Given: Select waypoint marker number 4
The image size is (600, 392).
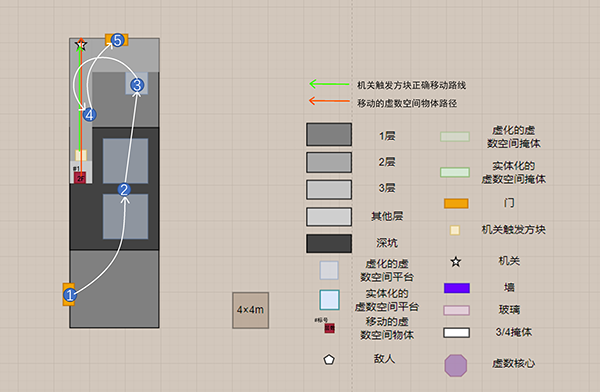Looking at the screenshot, I should [90, 114].
